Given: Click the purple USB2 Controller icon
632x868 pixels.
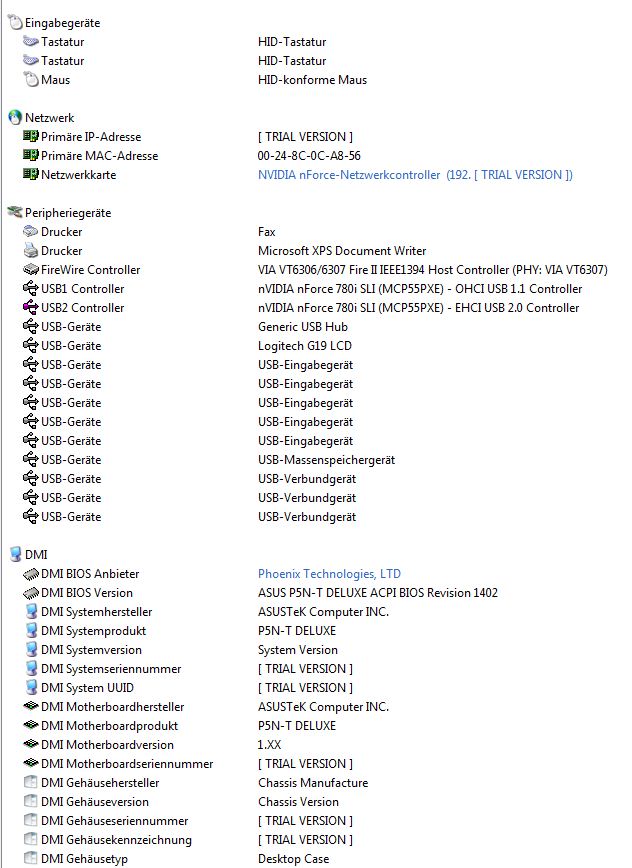Looking at the screenshot, I should 30,307.
